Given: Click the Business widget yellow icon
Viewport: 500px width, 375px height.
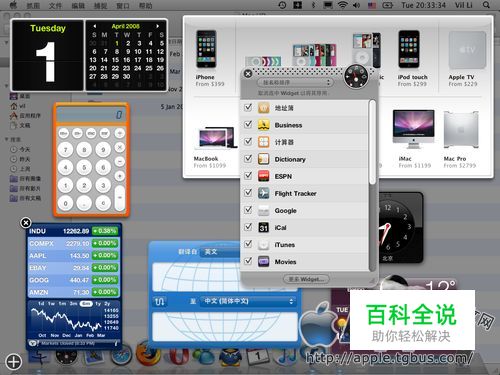Looking at the screenshot, I should pyautogui.click(x=264, y=125).
